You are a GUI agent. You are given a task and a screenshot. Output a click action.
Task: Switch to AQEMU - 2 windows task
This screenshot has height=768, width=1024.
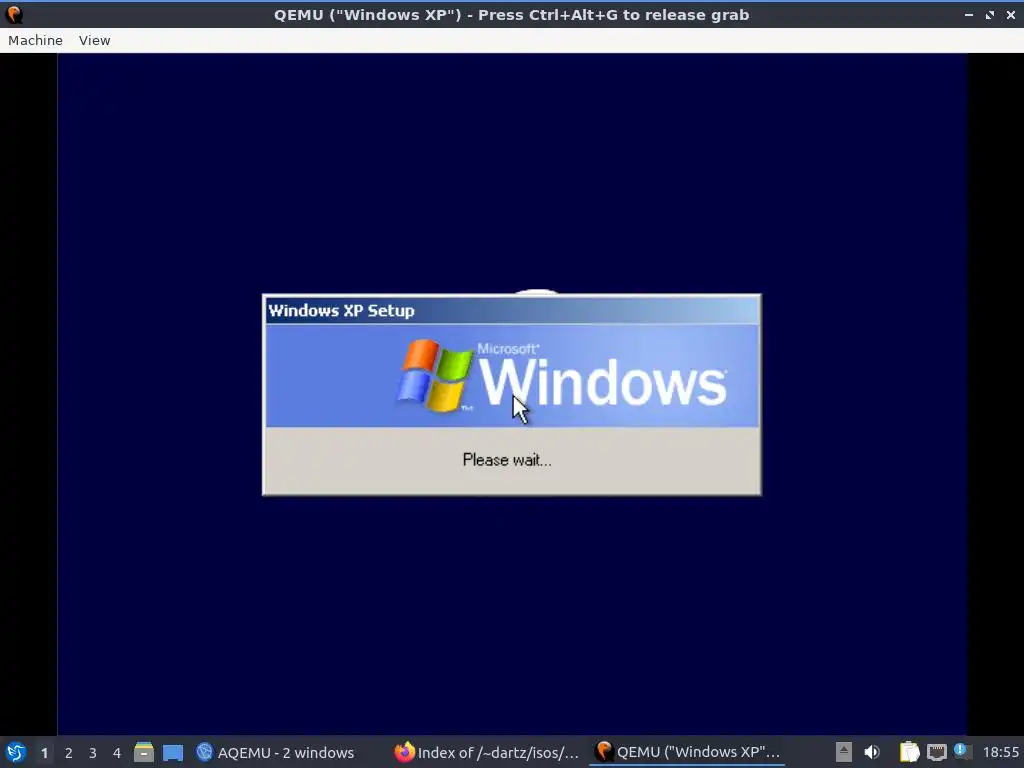tap(275, 752)
